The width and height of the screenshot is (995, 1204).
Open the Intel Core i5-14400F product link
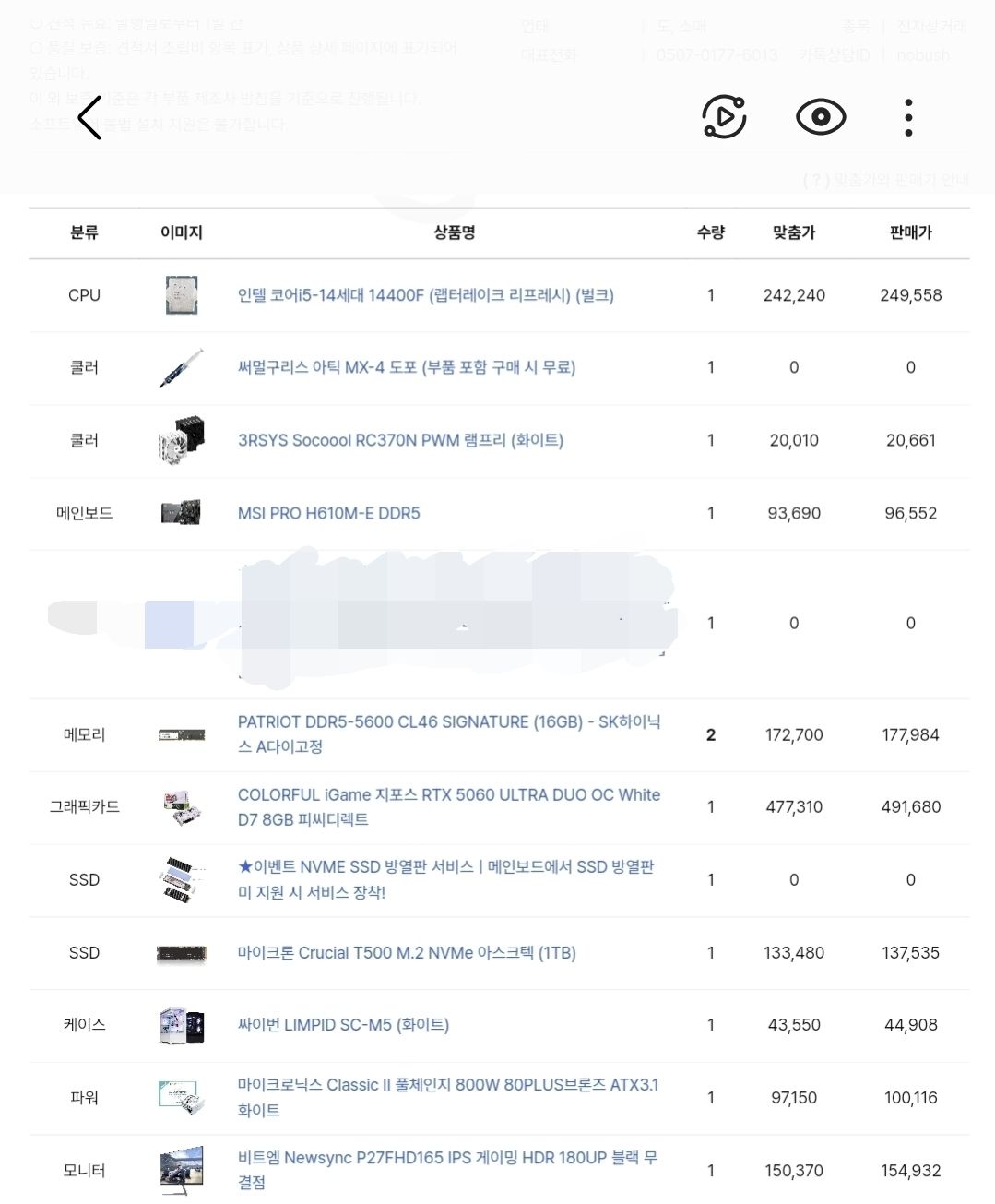tap(425, 295)
